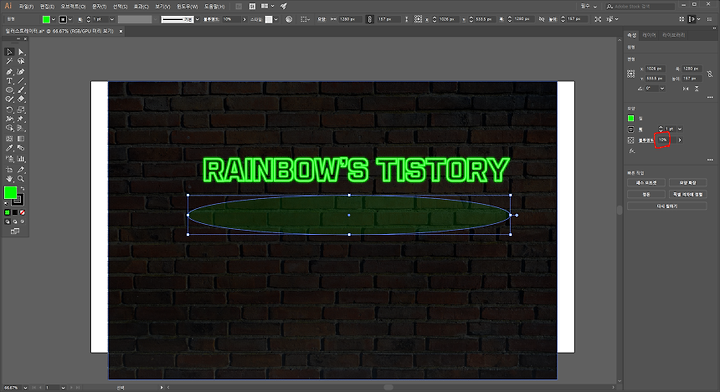Select the Scale tool
This screenshot has height=392, width=720.
21,110
